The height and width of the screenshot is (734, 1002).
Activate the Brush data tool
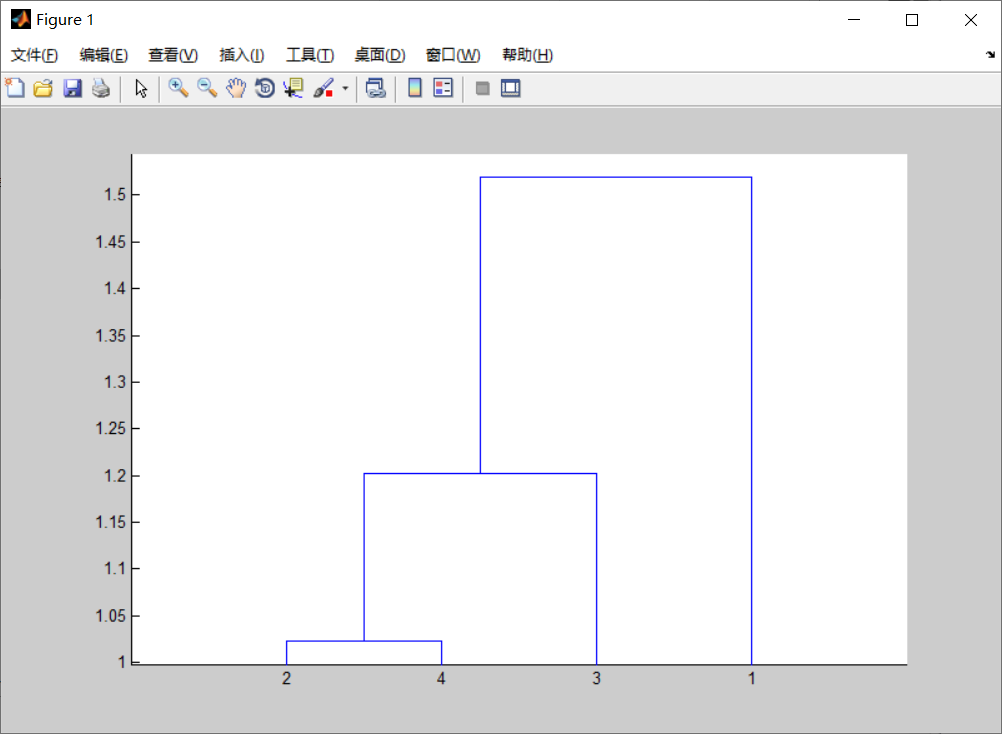click(324, 88)
